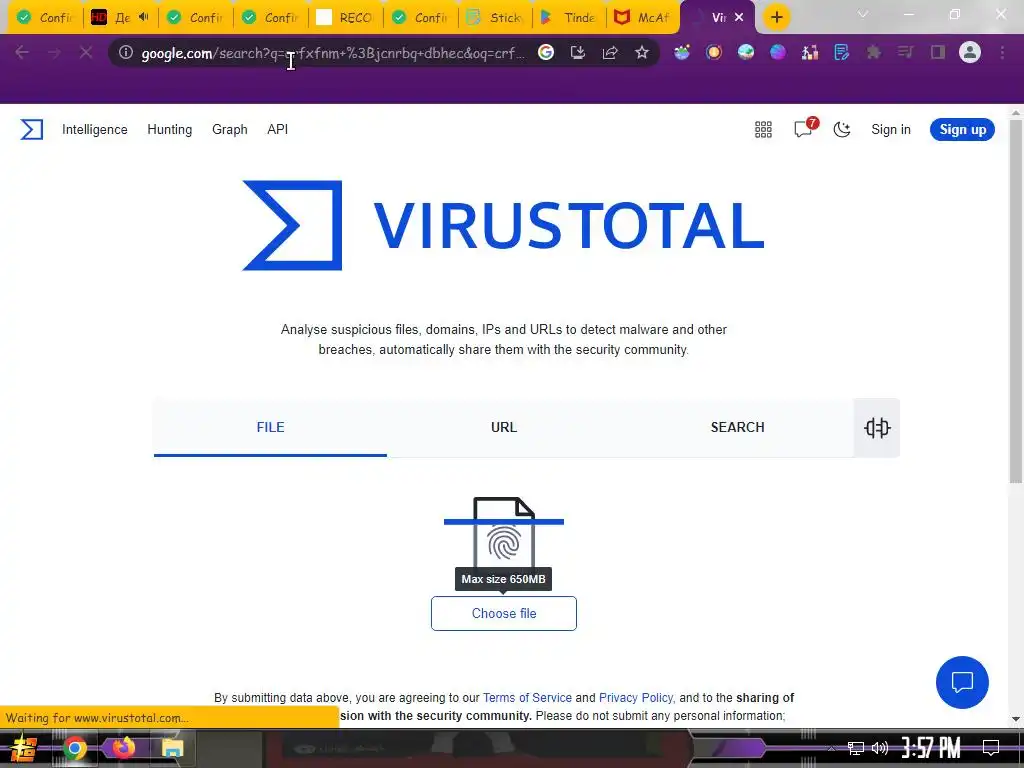Open notifications icon with 7 badge
Image resolution: width=1024 pixels, height=768 pixels.
click(x=805, y=128)
